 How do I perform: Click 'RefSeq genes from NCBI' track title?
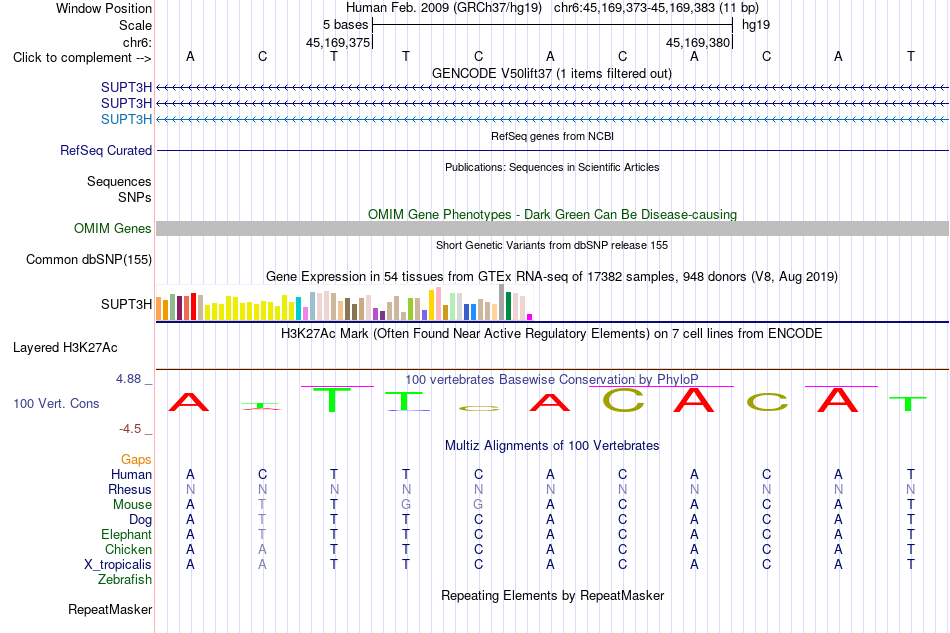[552, 136]
